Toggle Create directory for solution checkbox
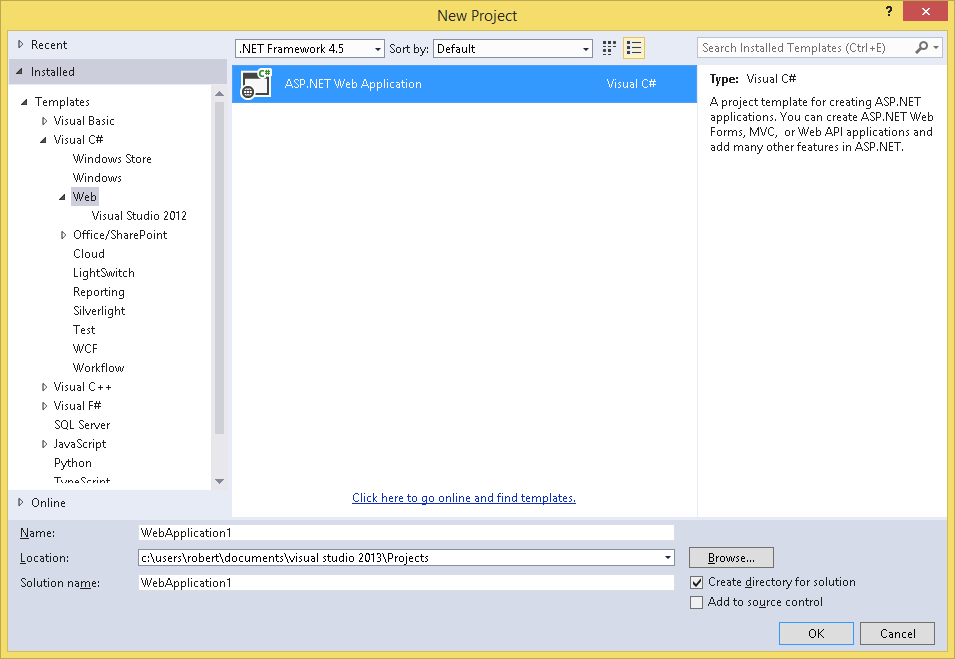The width and height of the screenshot is (955, 659). point(696,582)
